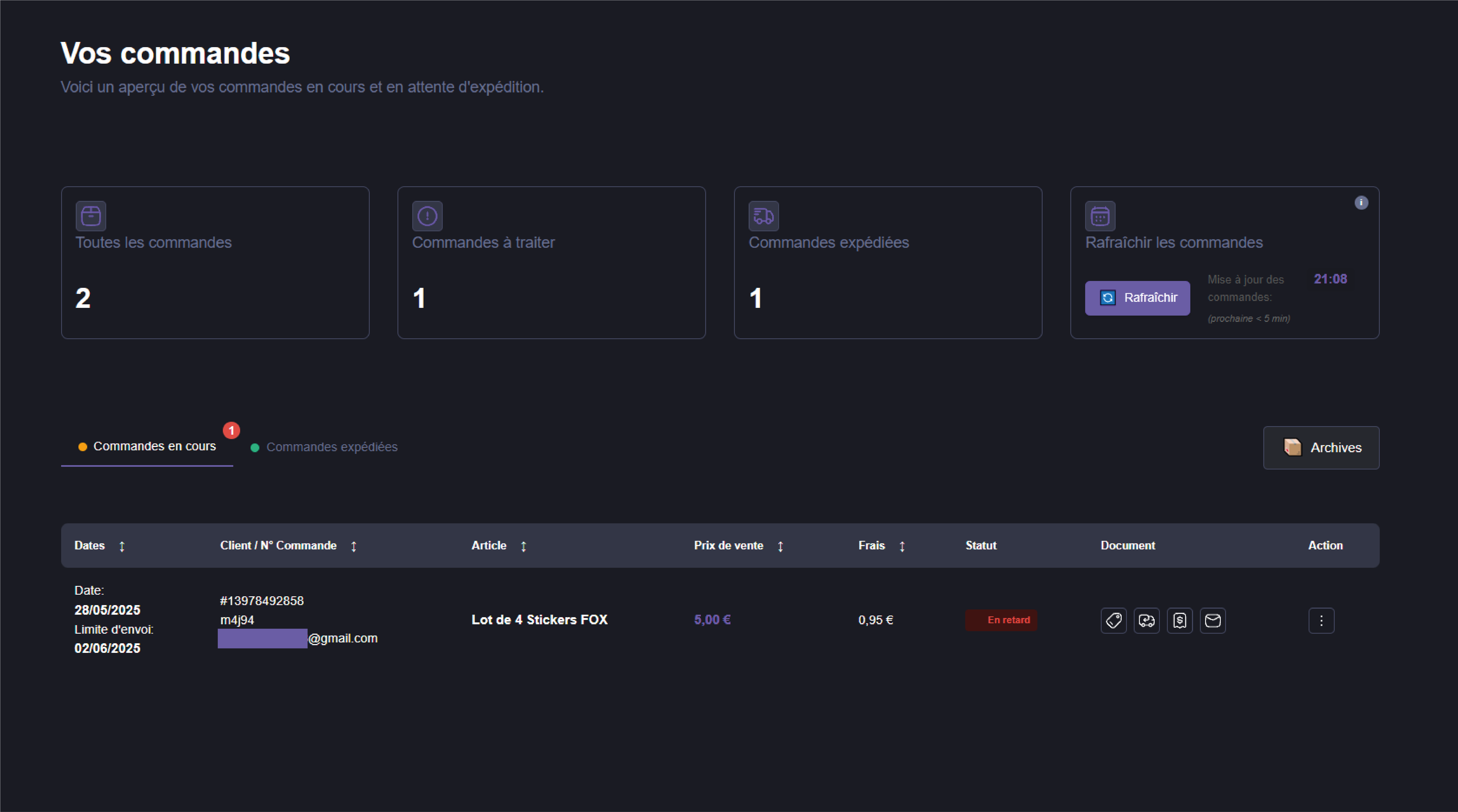Toggle sorting on the Prix de vente column
The height and width of the screenshot is (812, 1458).
(x=781, y=546)
